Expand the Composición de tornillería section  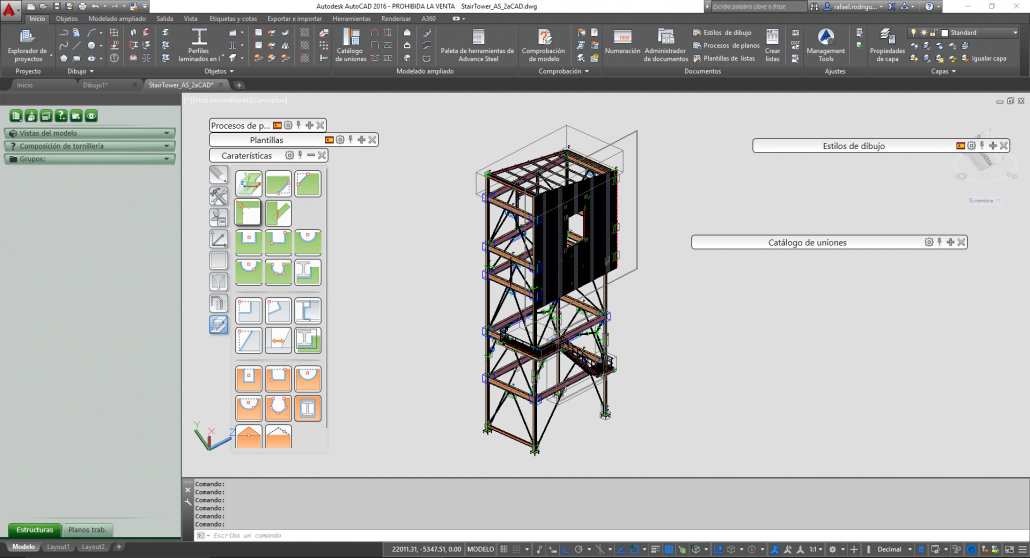[x=90, y=146]
